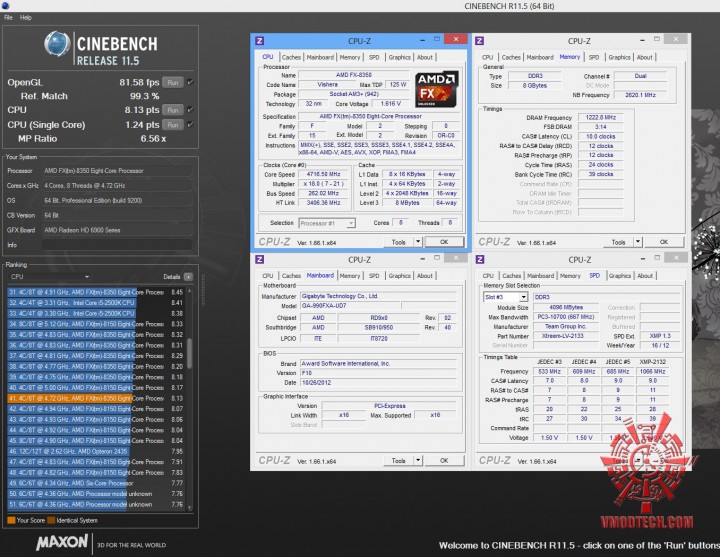Click the AMD FX processor logo
The width and height of the screenshot is (720, 557).
pyautogui.click(x=437, y=89)
